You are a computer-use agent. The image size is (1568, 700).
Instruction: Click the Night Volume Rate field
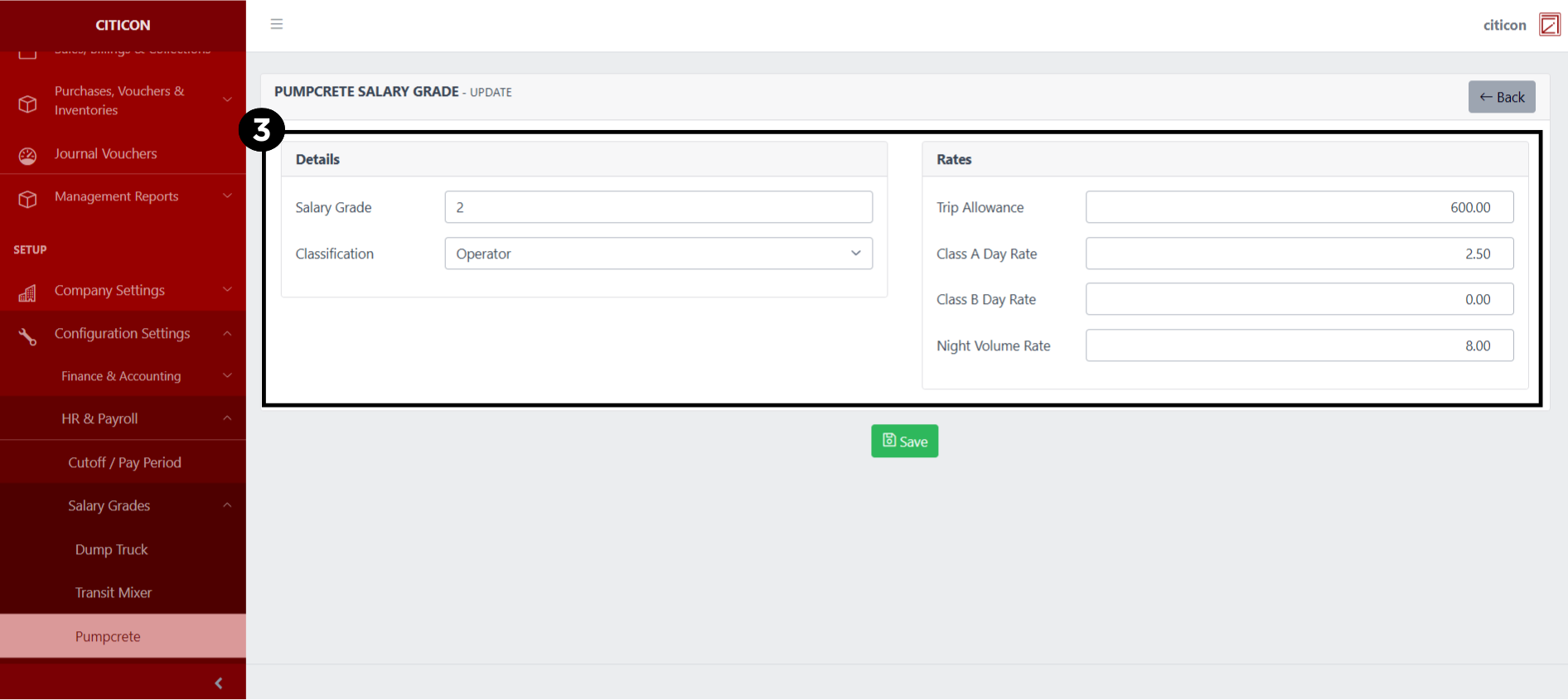coord(1299,345)
